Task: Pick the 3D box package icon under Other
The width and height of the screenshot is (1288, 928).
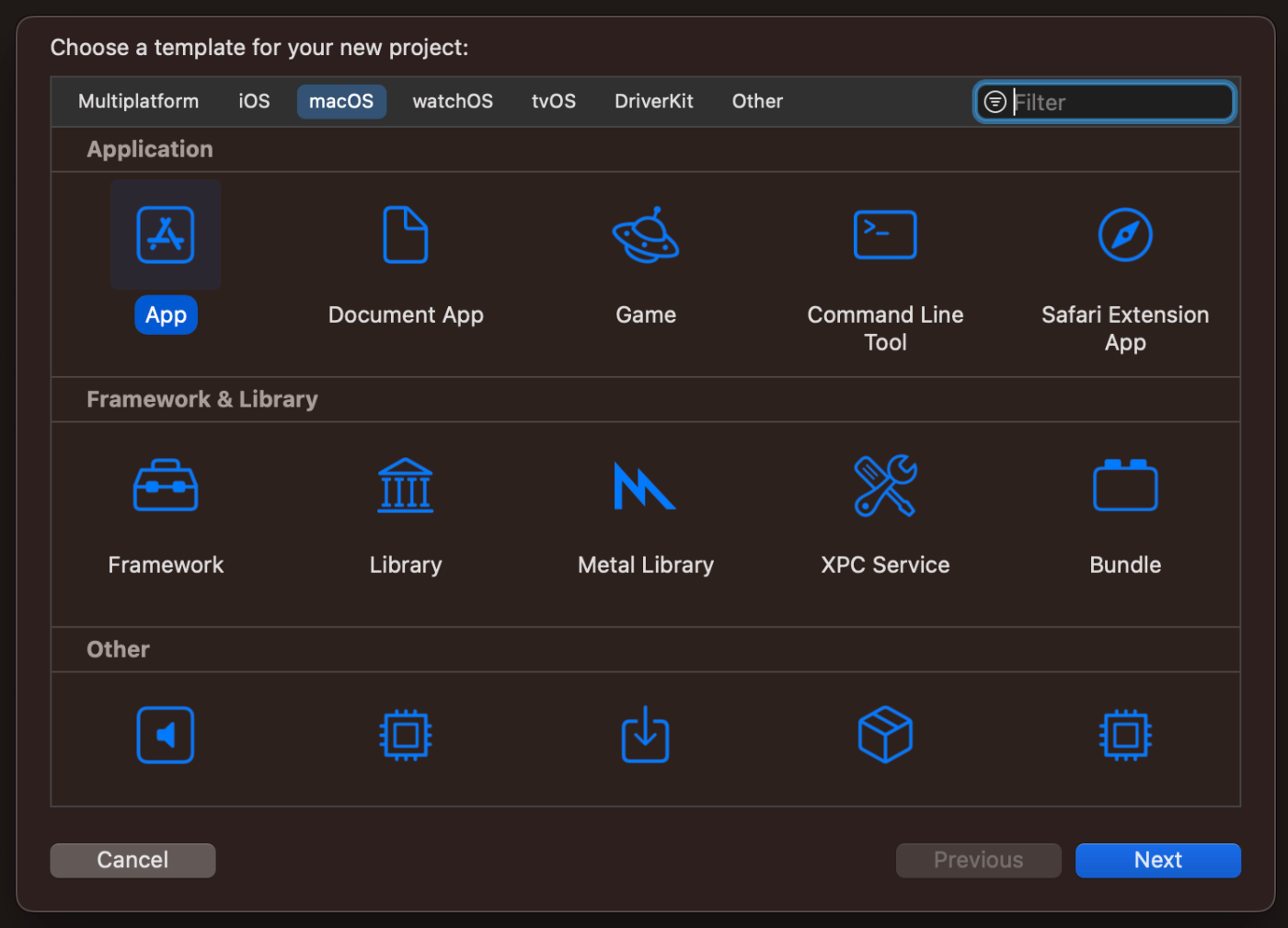Action: click(885, 734)
